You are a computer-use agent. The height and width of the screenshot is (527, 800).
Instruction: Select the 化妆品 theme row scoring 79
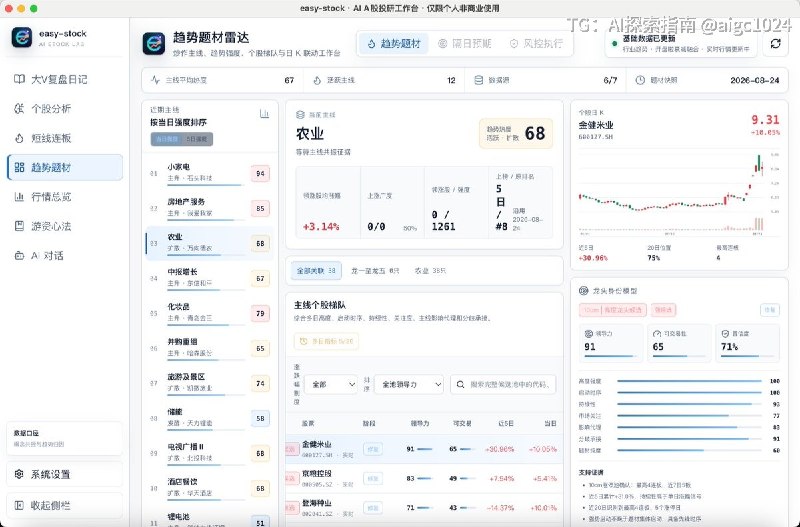point(210,313)
